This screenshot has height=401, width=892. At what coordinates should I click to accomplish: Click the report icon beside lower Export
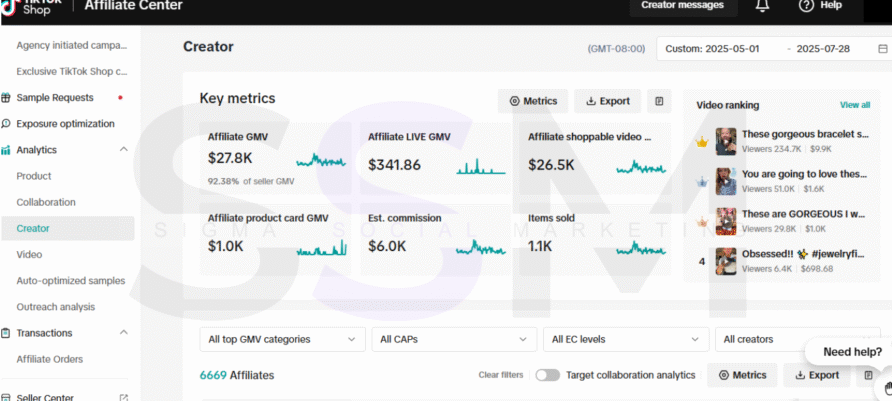click(x=868, y=375)
